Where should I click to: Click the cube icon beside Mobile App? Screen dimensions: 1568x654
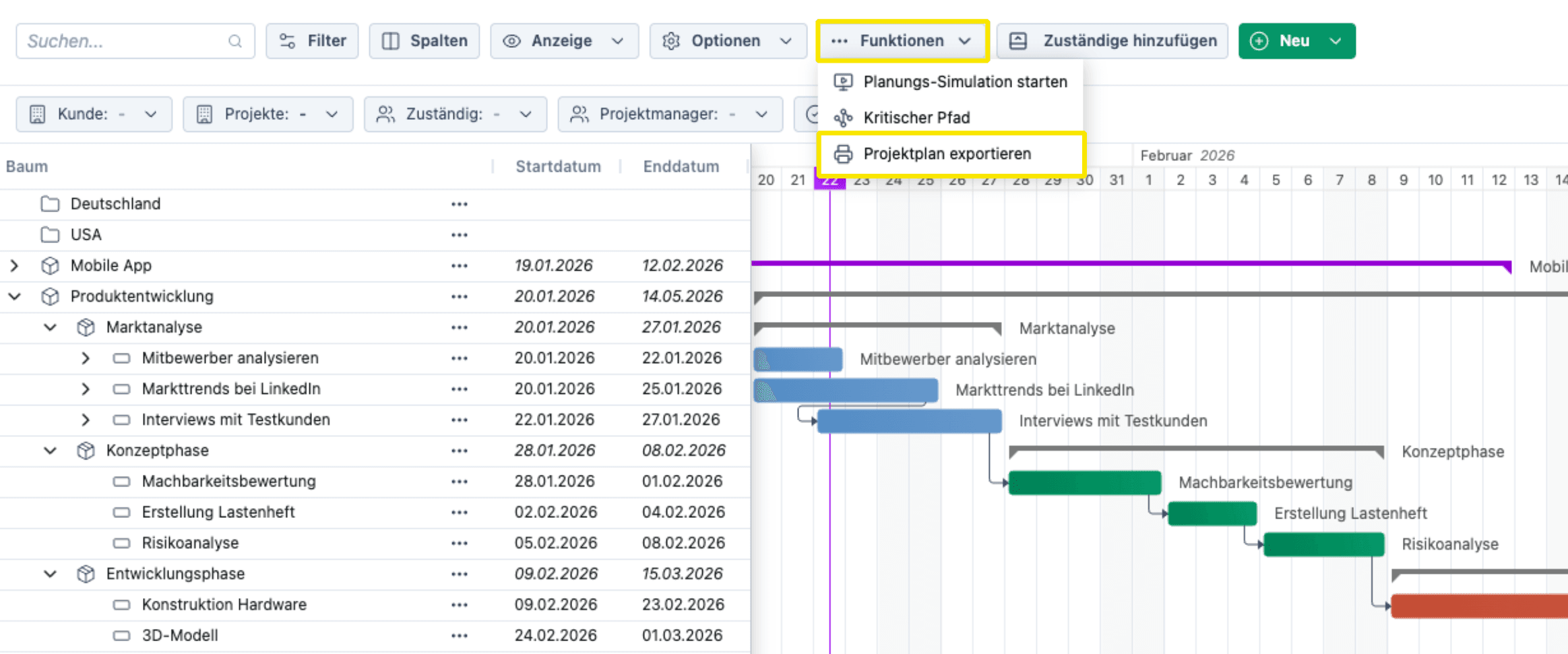[51, 265]
